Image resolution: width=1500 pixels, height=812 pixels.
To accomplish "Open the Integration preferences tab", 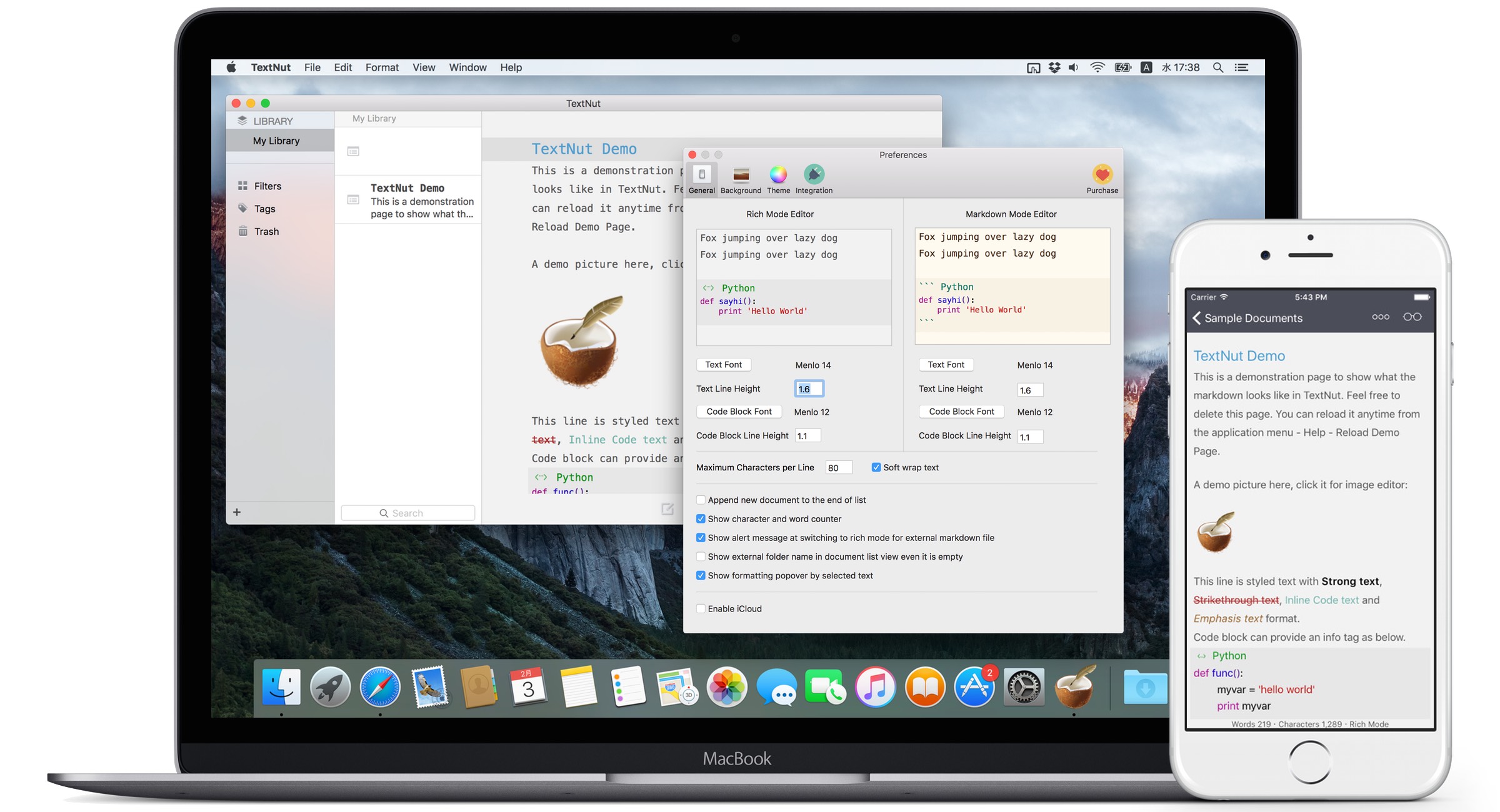I will coord(814,175).
